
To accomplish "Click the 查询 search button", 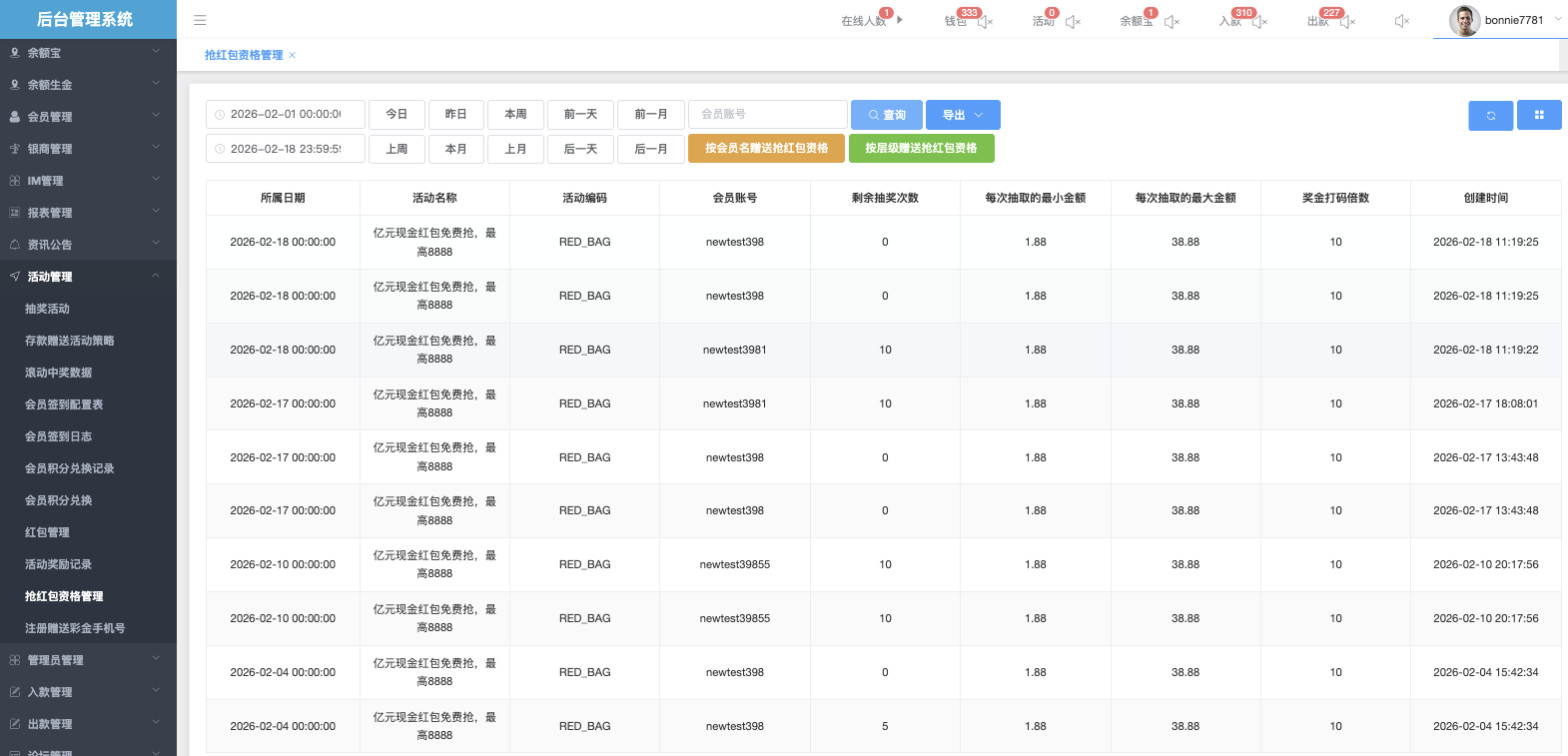I will (x=886, y=115).
